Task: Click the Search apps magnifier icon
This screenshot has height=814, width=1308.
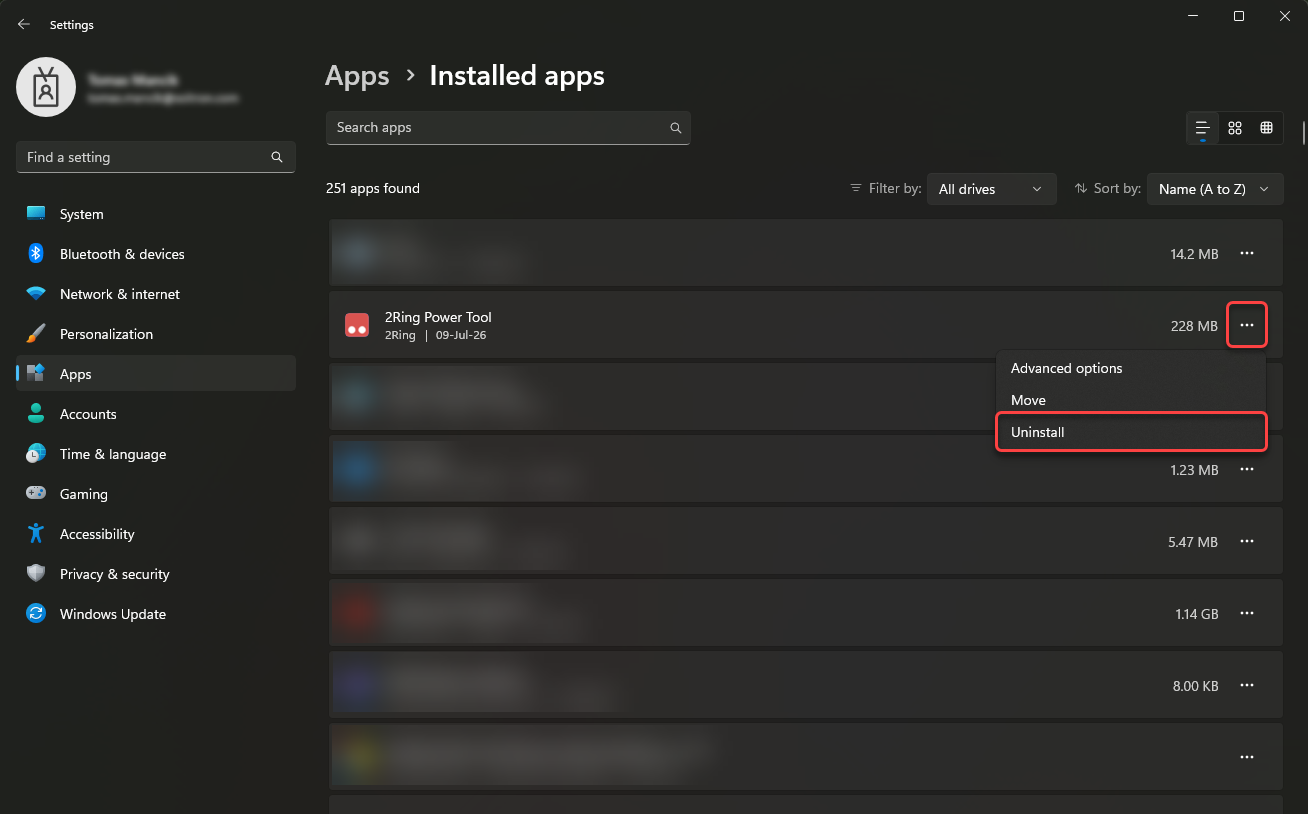Action: tap(676, 128)
